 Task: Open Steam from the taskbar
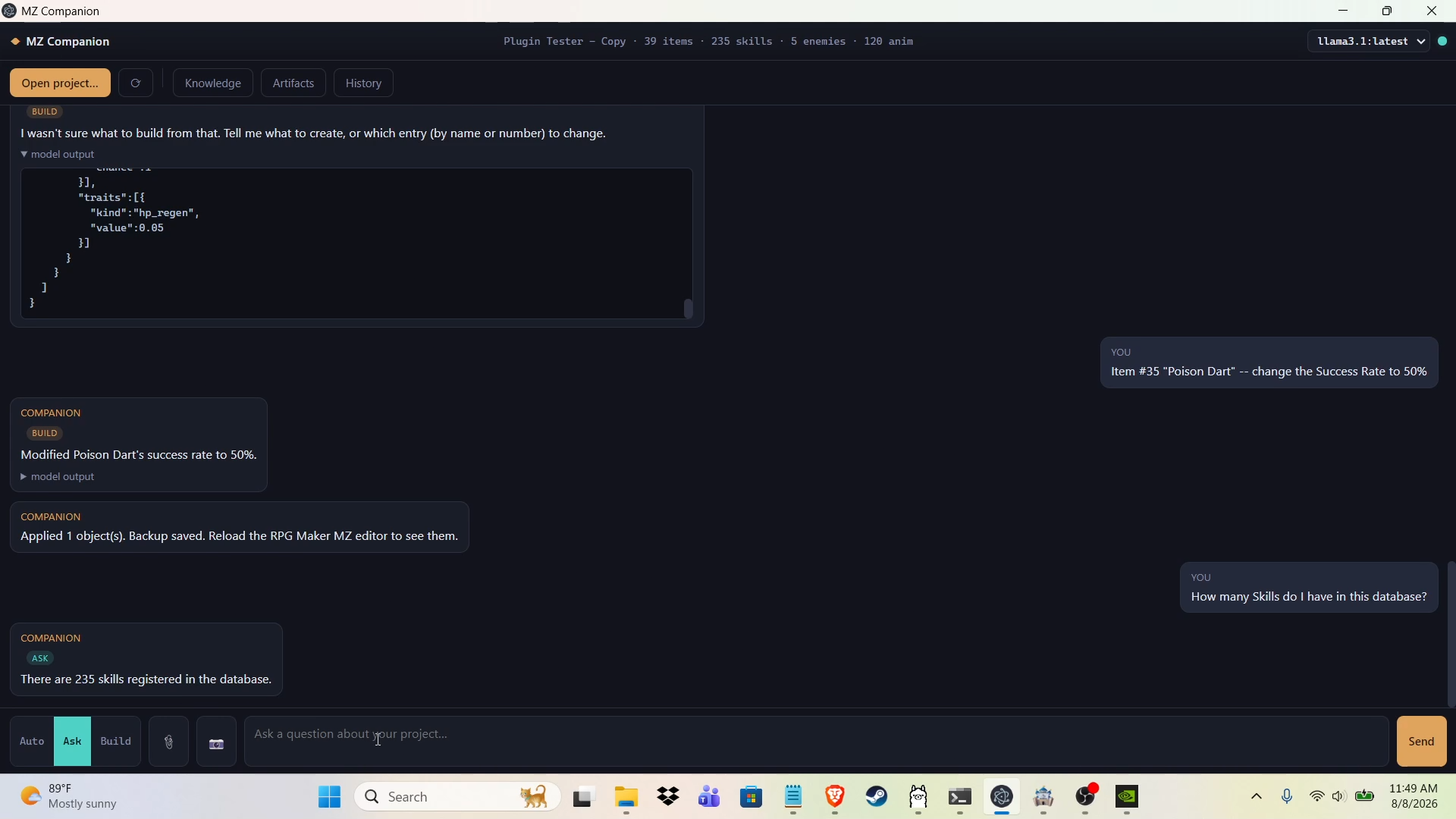877,797
